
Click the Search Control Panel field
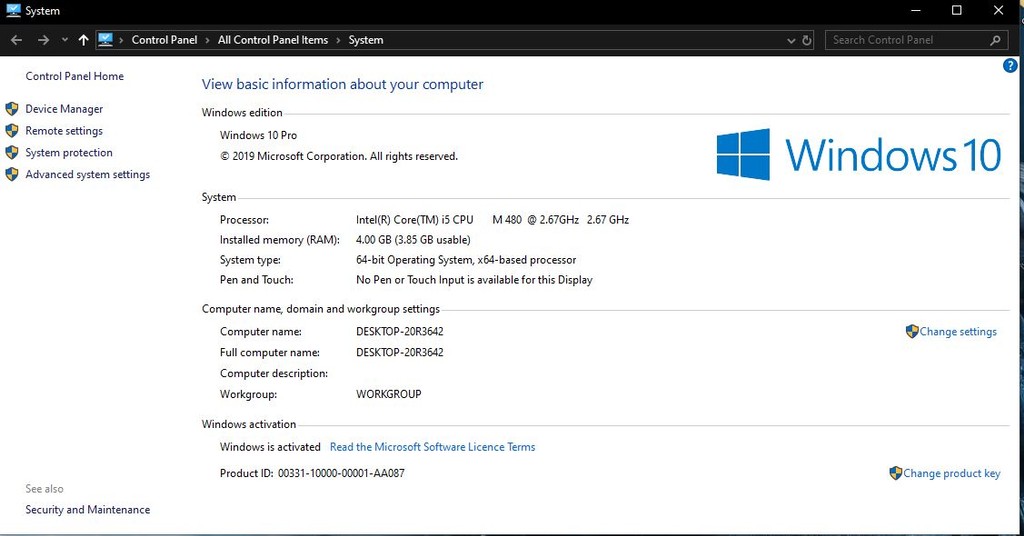(905, 40)
